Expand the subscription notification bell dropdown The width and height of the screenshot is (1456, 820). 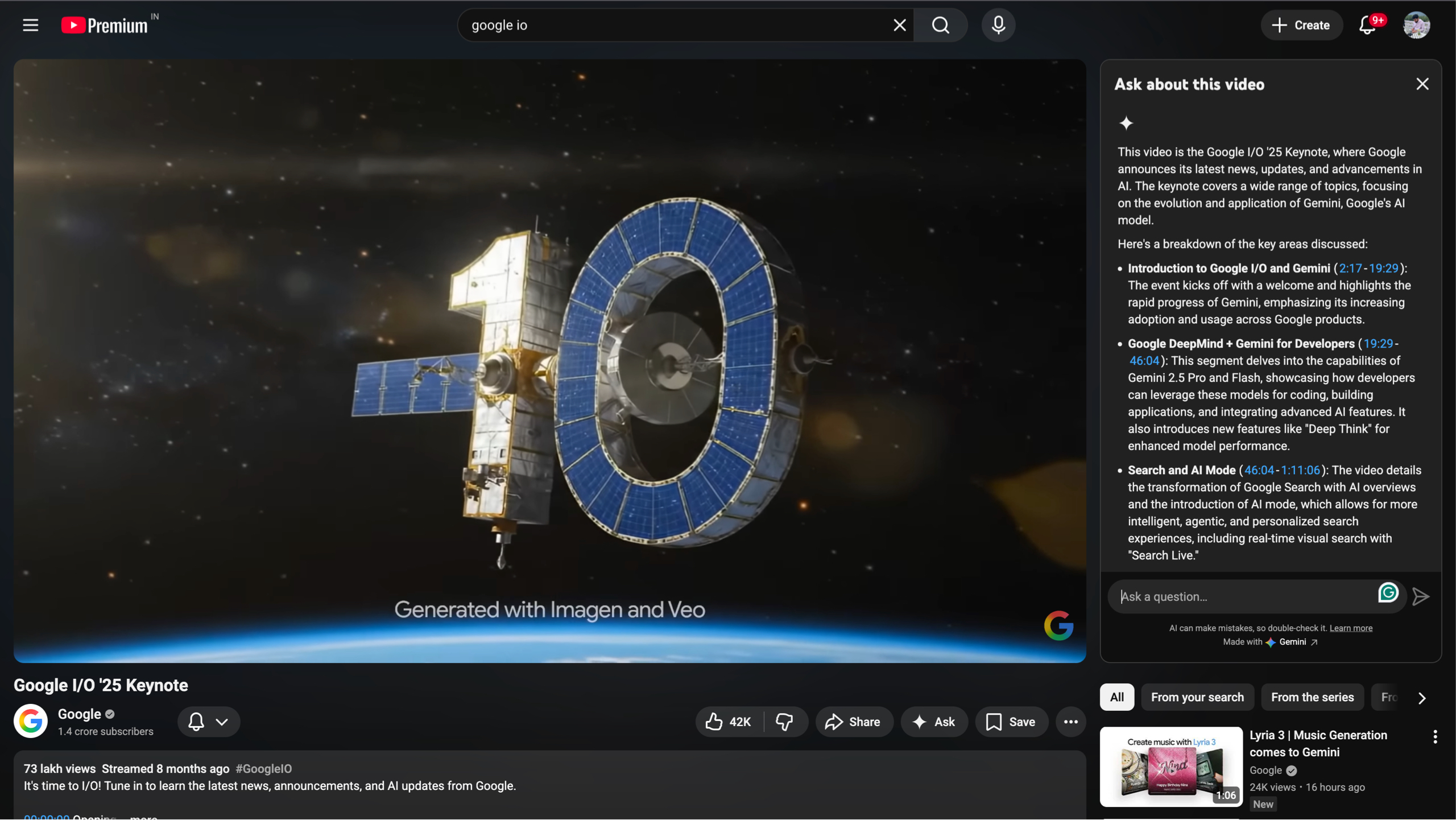tap(208, 722)
